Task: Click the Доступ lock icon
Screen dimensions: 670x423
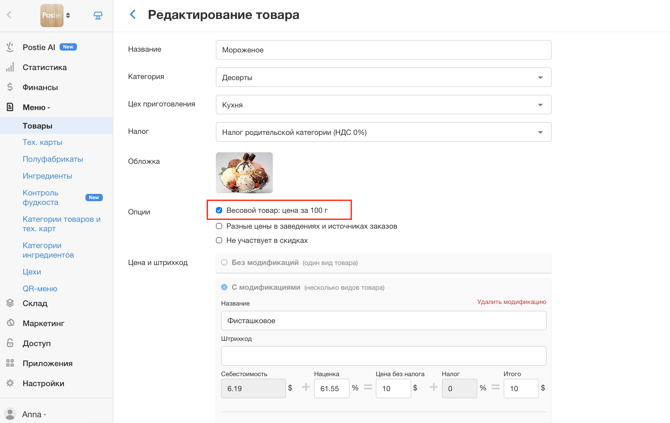Action: pos(10,343)
